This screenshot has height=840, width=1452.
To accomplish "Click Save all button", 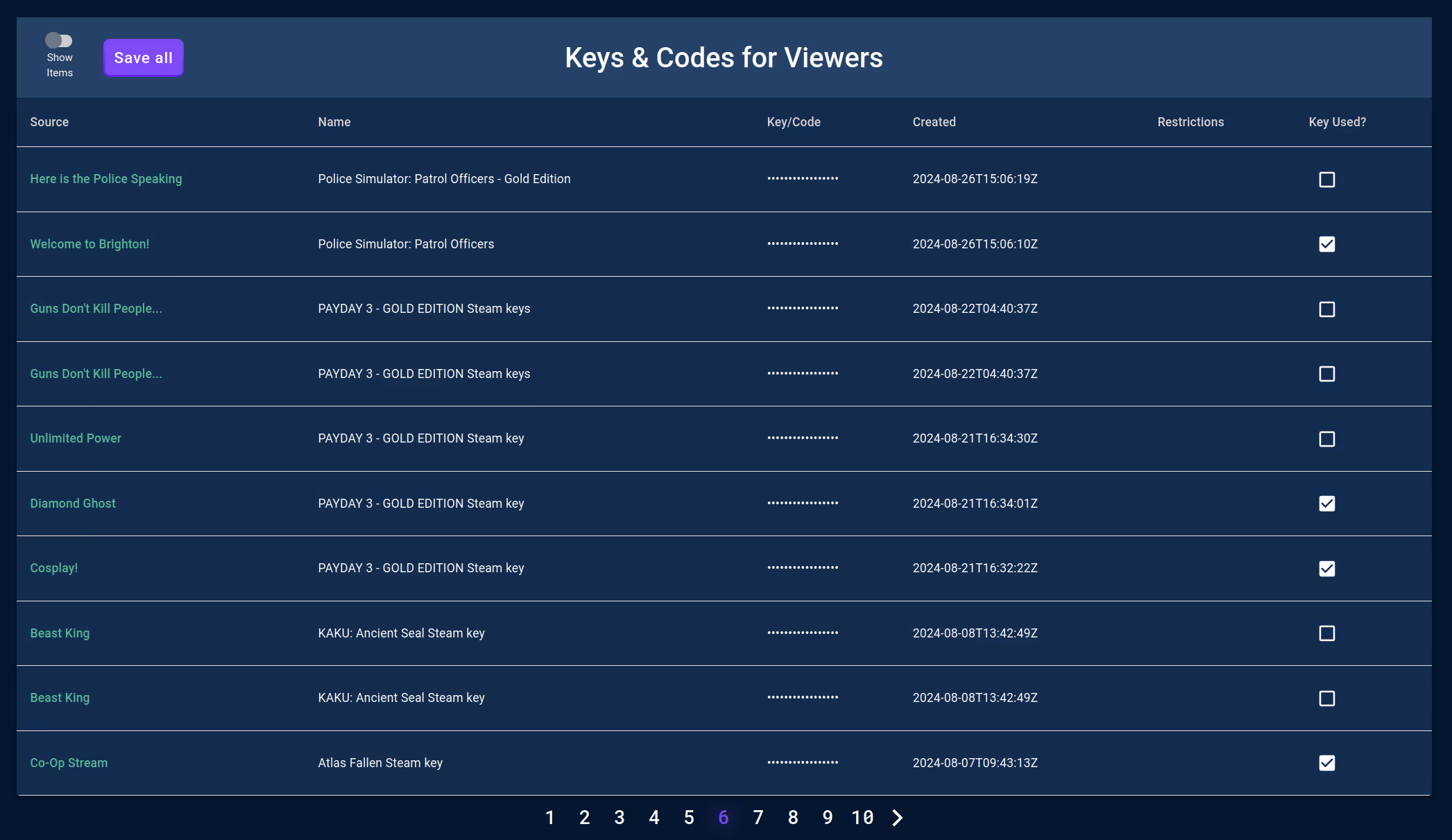I will 144,58.
